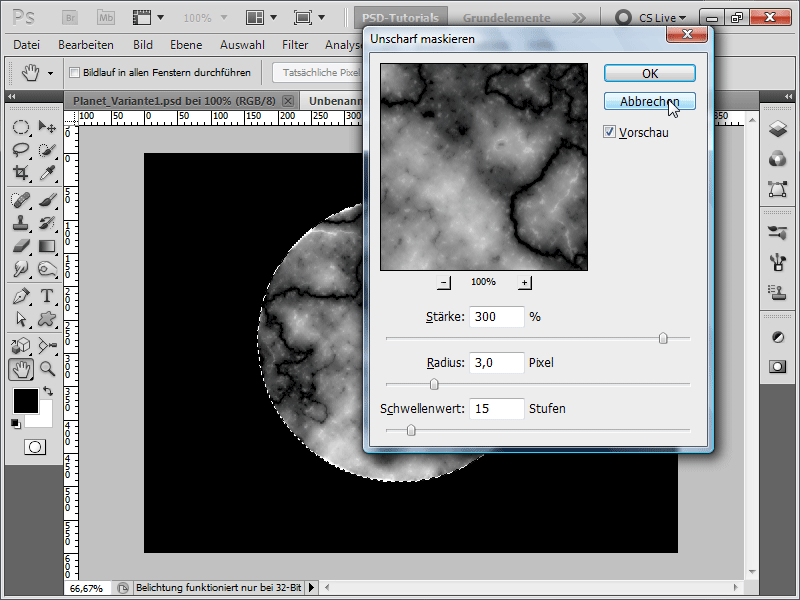Screen dimensions: 800x600
Task: Select the Crop tool
Action: (x=20, y=172)
